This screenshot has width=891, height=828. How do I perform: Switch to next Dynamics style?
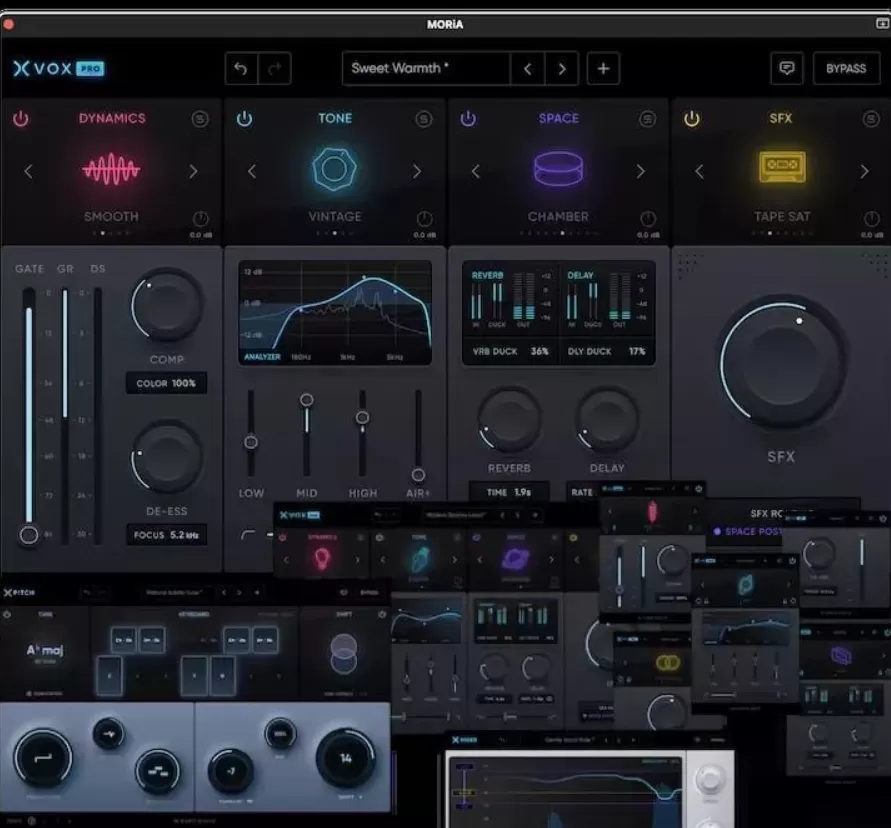click(193, 171)
